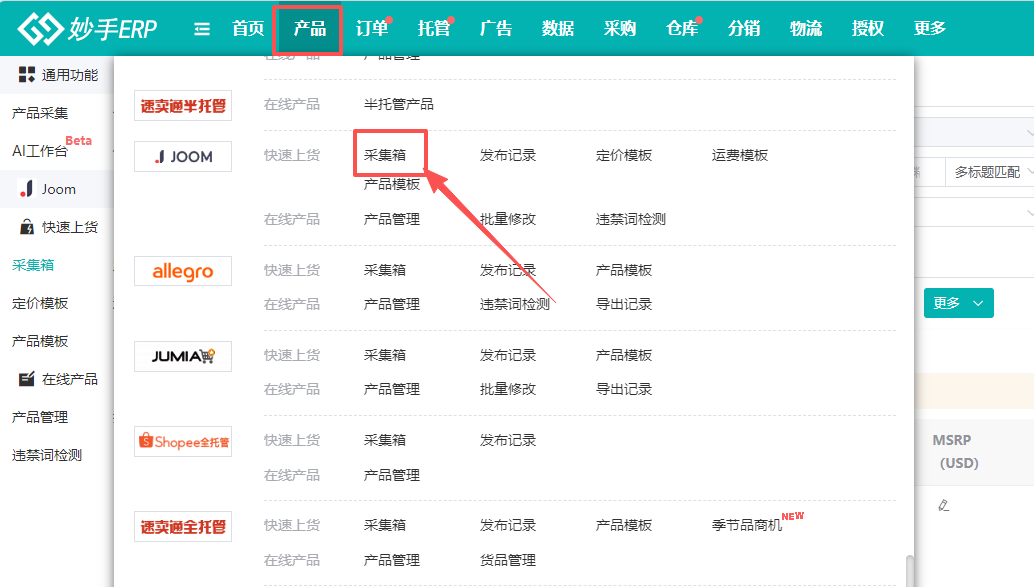Click the 妙手ERP logo
Viewport: 1034px width, 587px height.
(88, 28)
